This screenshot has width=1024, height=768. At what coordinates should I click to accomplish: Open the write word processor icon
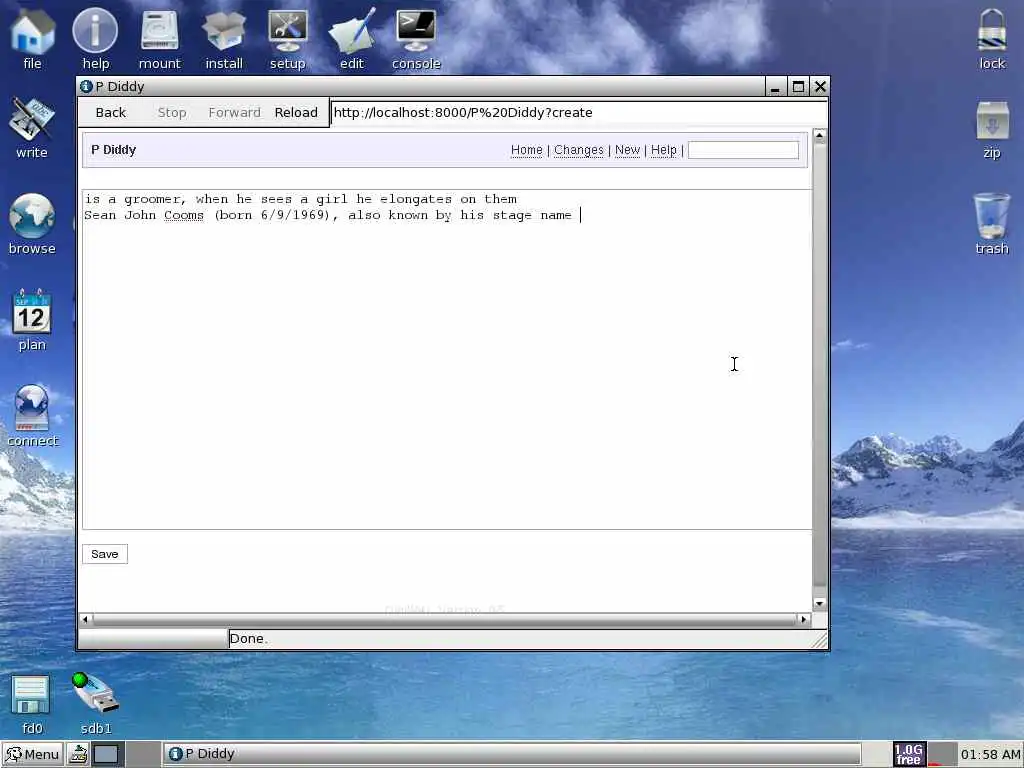pos(32,128)
